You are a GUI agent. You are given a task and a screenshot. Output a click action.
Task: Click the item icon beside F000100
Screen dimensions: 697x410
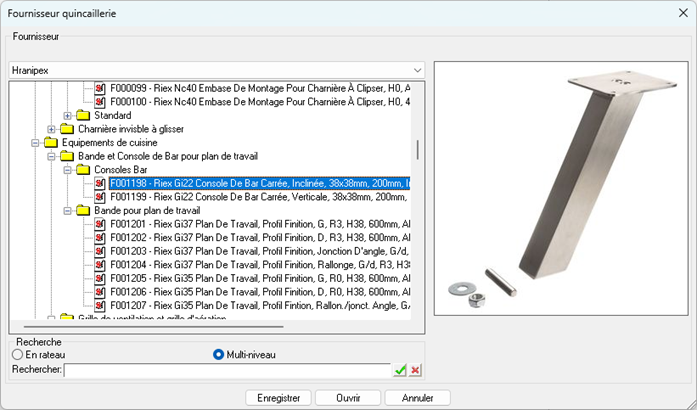coord(100,102)
